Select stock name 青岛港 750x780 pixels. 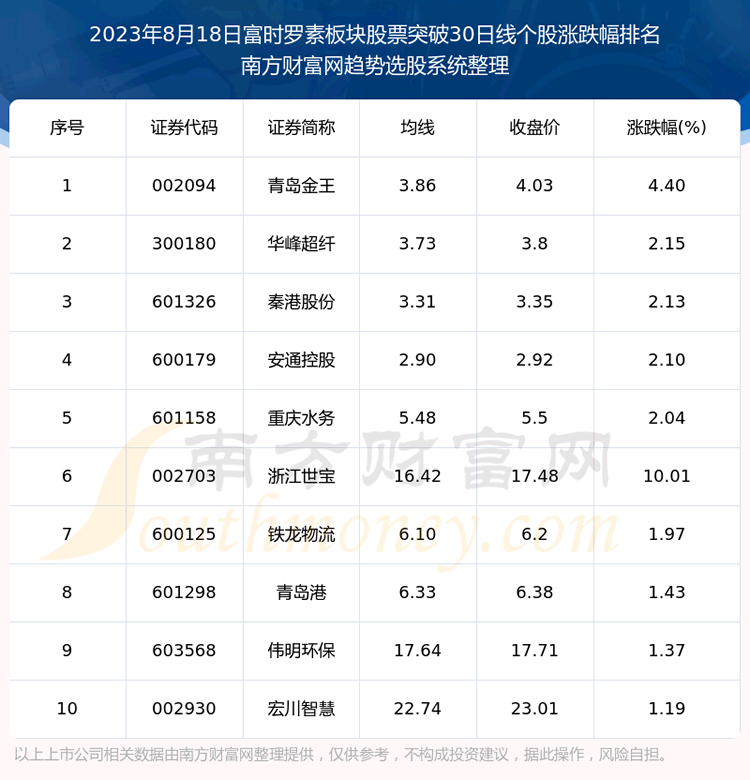pyautogui.click(x=301, y=593)
